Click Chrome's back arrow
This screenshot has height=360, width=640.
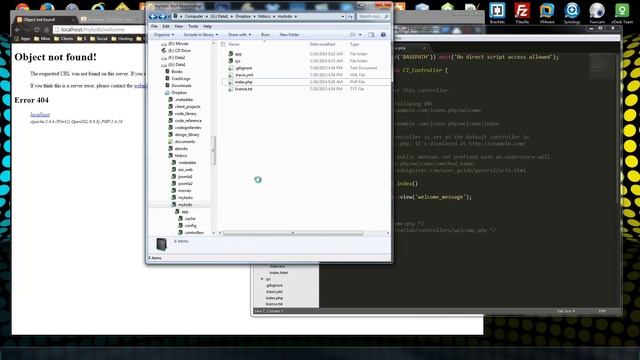(x=17, y=30)
